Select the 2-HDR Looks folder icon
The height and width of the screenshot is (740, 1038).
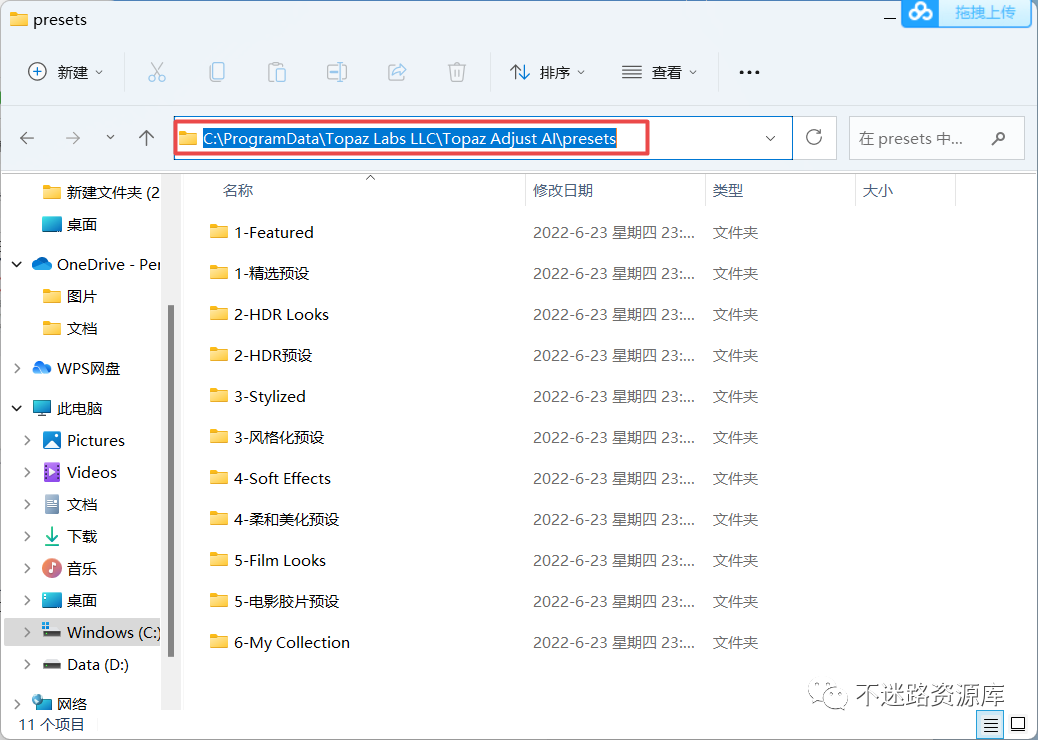point(219,314)
